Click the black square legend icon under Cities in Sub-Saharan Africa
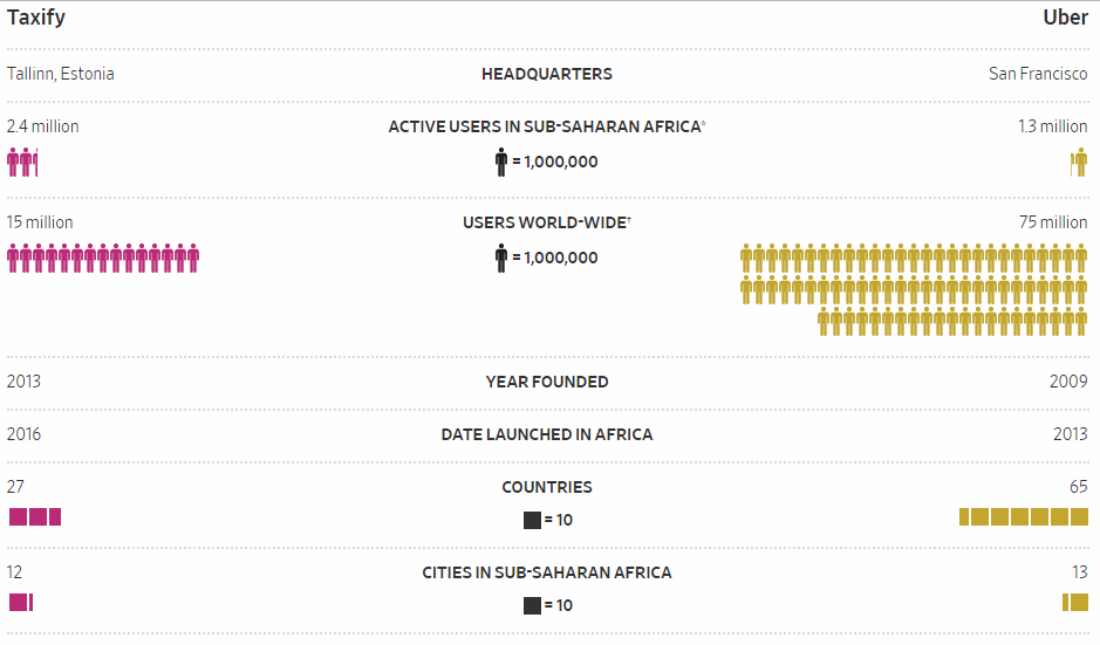Image resolution: width=1100 pixels, height=645 pixels. click(532, 606)
